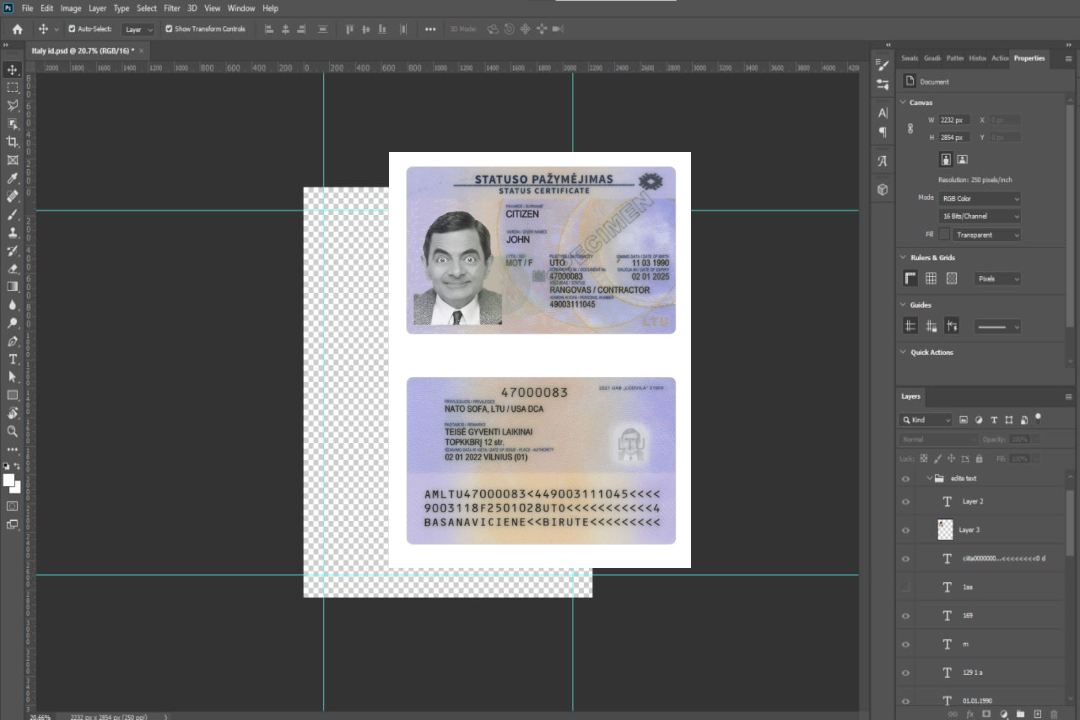Screen dimensions: 1080x720
Task: Collapse the Quick Actions section
Action: pos(903,352)
